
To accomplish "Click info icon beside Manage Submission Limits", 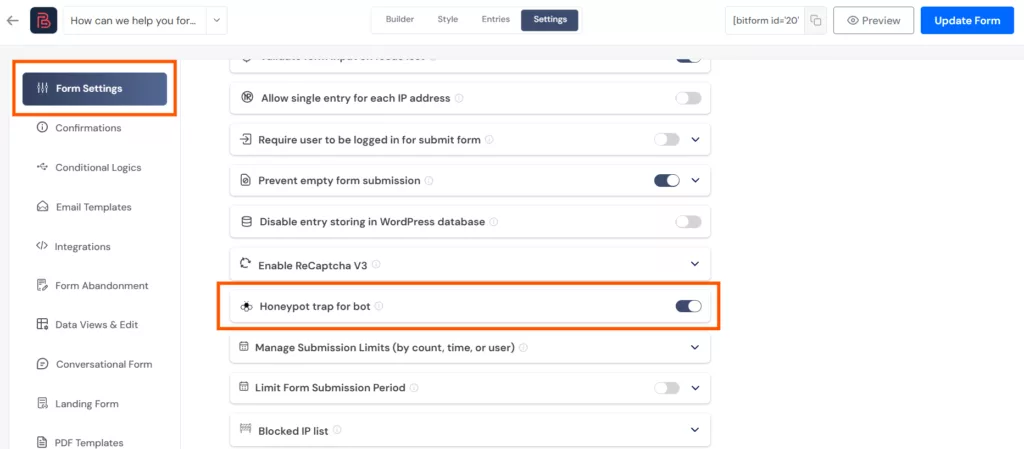I will pos(524,347).
